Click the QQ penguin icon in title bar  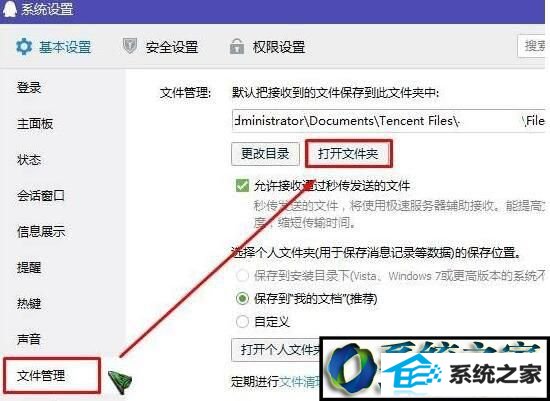[x=9, y=8]
